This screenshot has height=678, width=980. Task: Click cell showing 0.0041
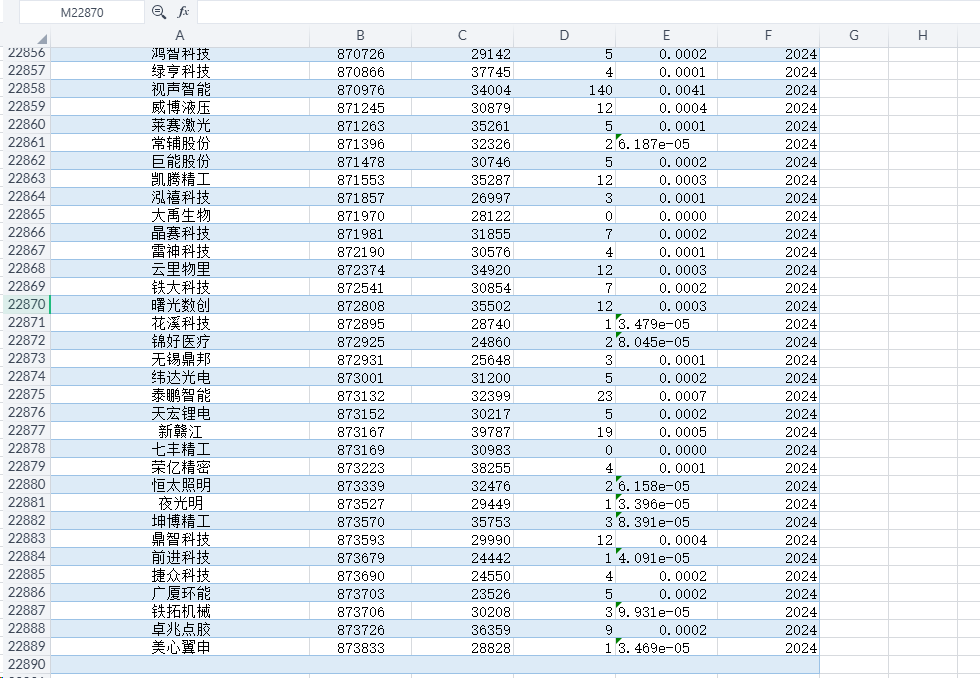666,89
